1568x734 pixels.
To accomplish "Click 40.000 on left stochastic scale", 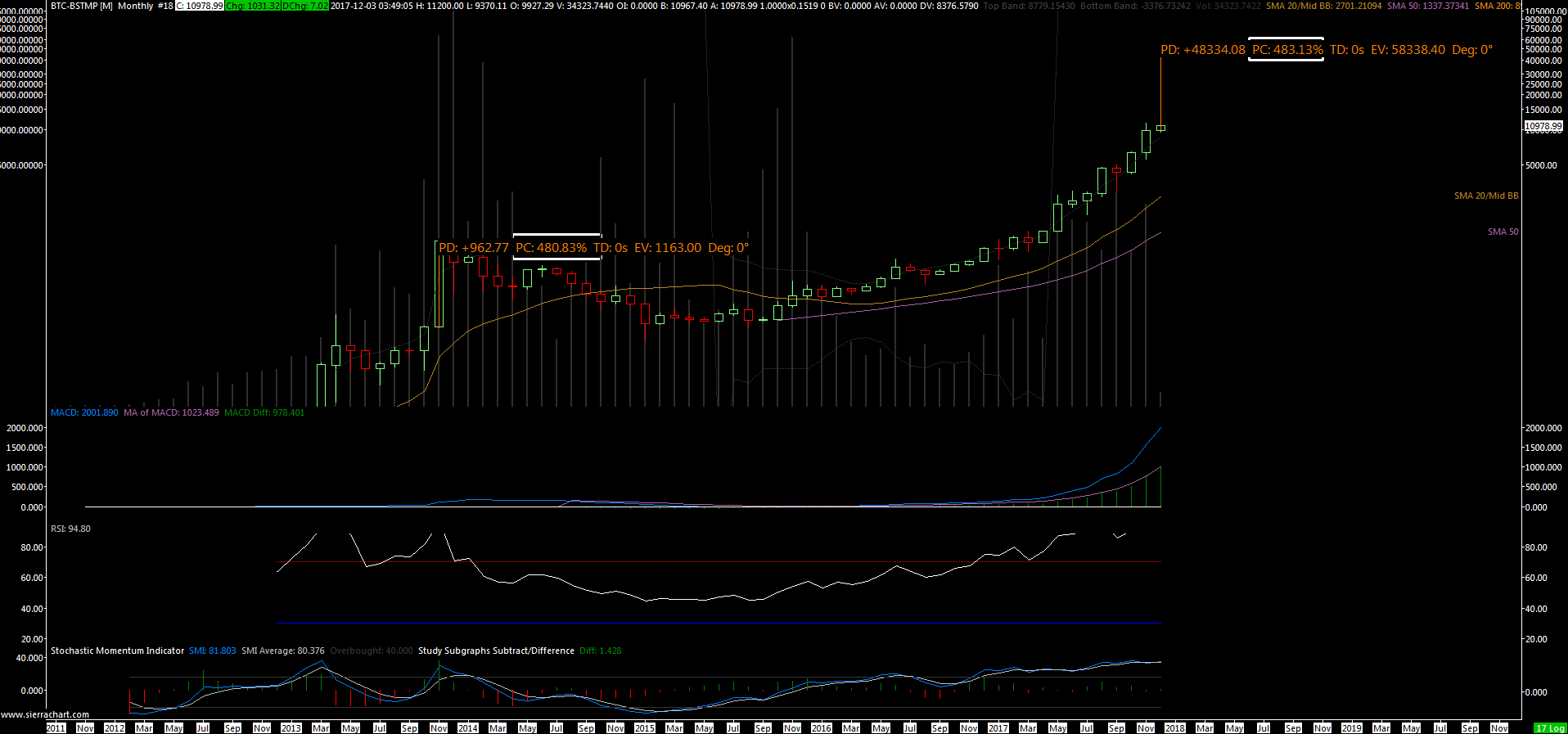I will (30, 658).
